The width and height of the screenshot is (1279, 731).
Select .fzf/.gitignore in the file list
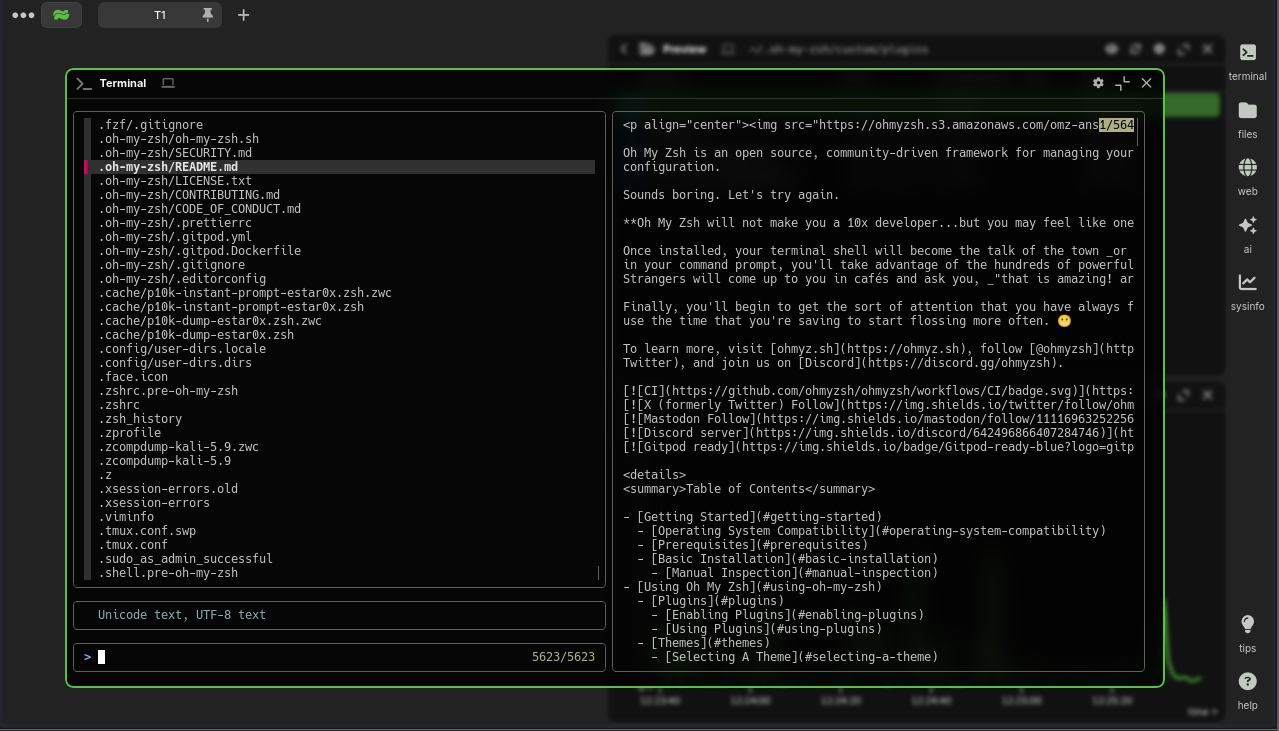[x=151, y=125]
